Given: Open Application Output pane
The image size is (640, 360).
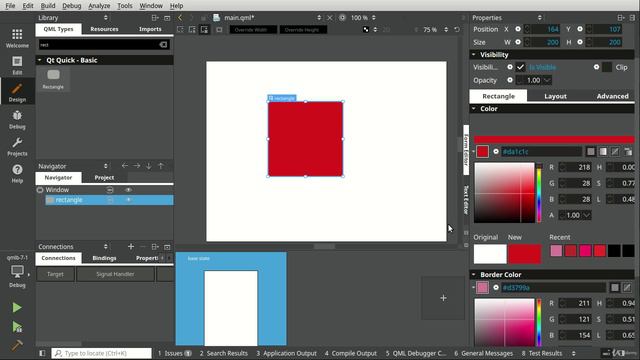Looking at the screenshot, I should 287,353.
